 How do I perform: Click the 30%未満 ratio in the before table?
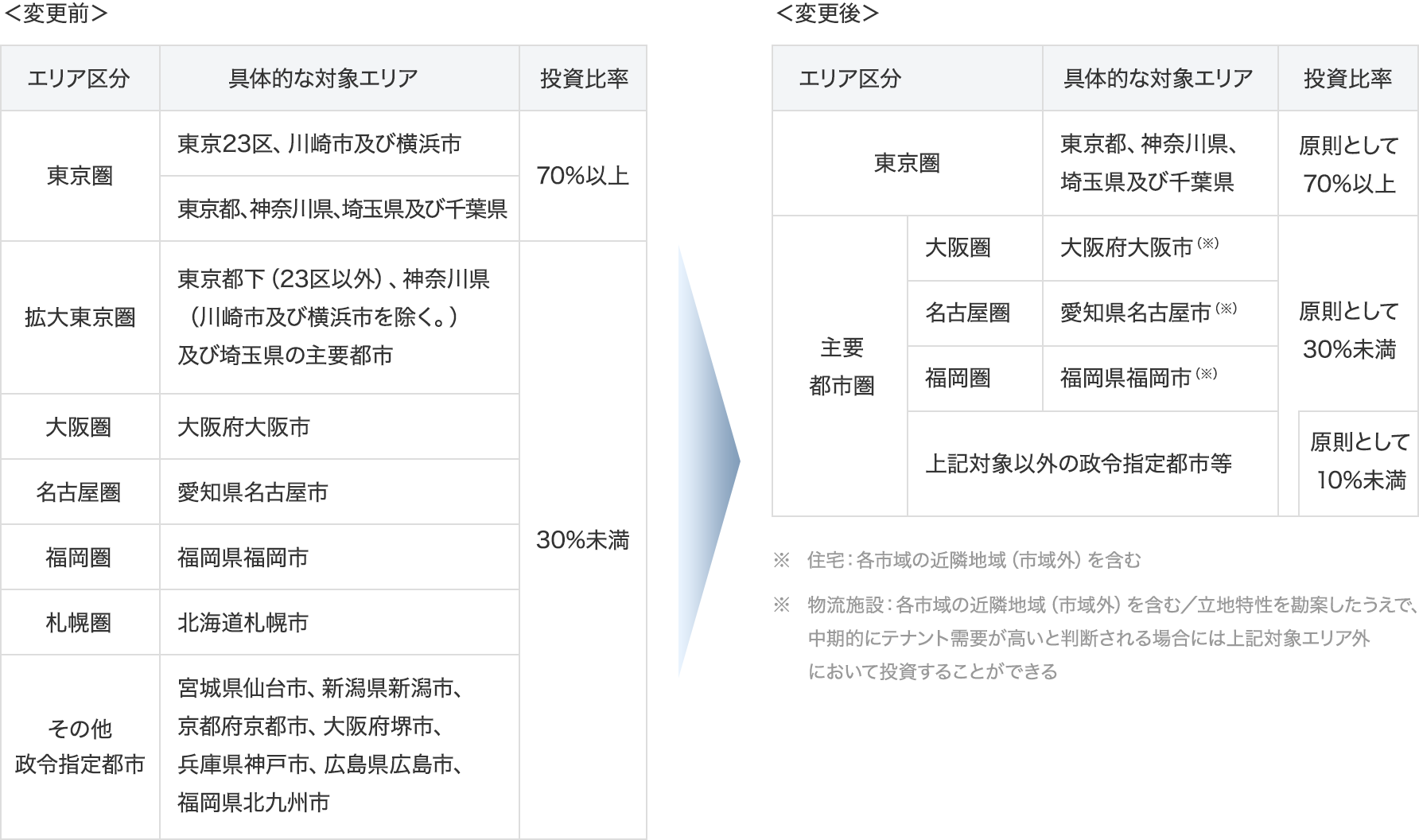click(x=582, y=540)
